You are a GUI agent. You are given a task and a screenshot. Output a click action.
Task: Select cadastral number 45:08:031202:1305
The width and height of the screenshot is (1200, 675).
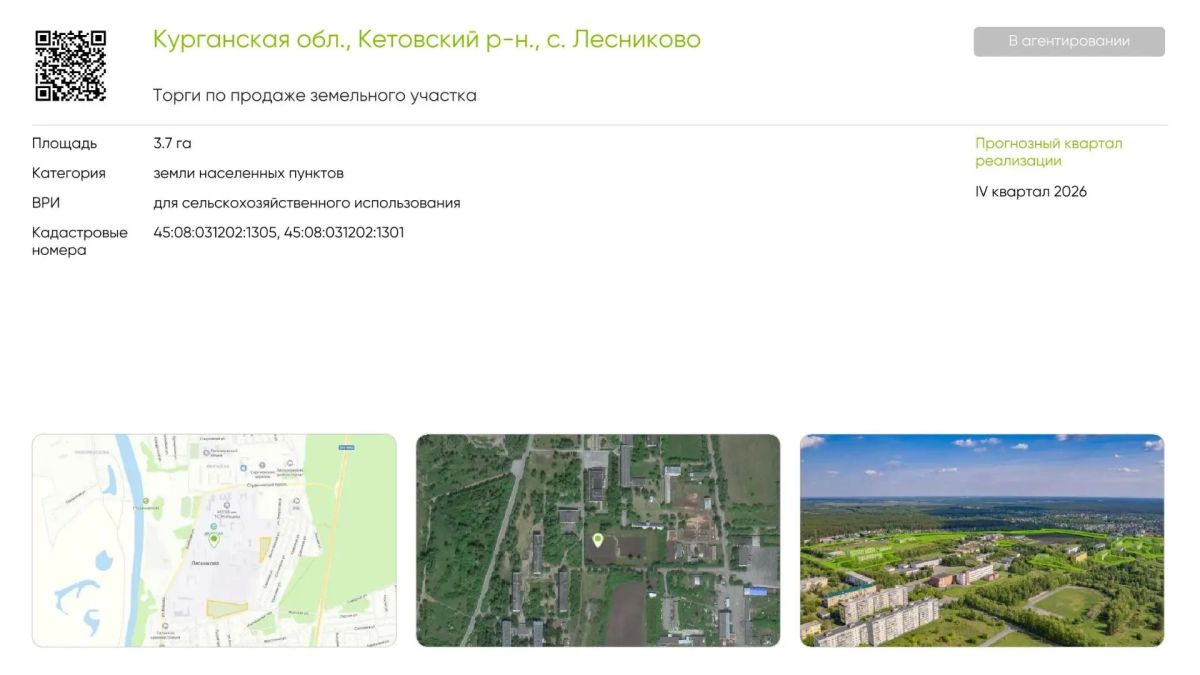214,233
